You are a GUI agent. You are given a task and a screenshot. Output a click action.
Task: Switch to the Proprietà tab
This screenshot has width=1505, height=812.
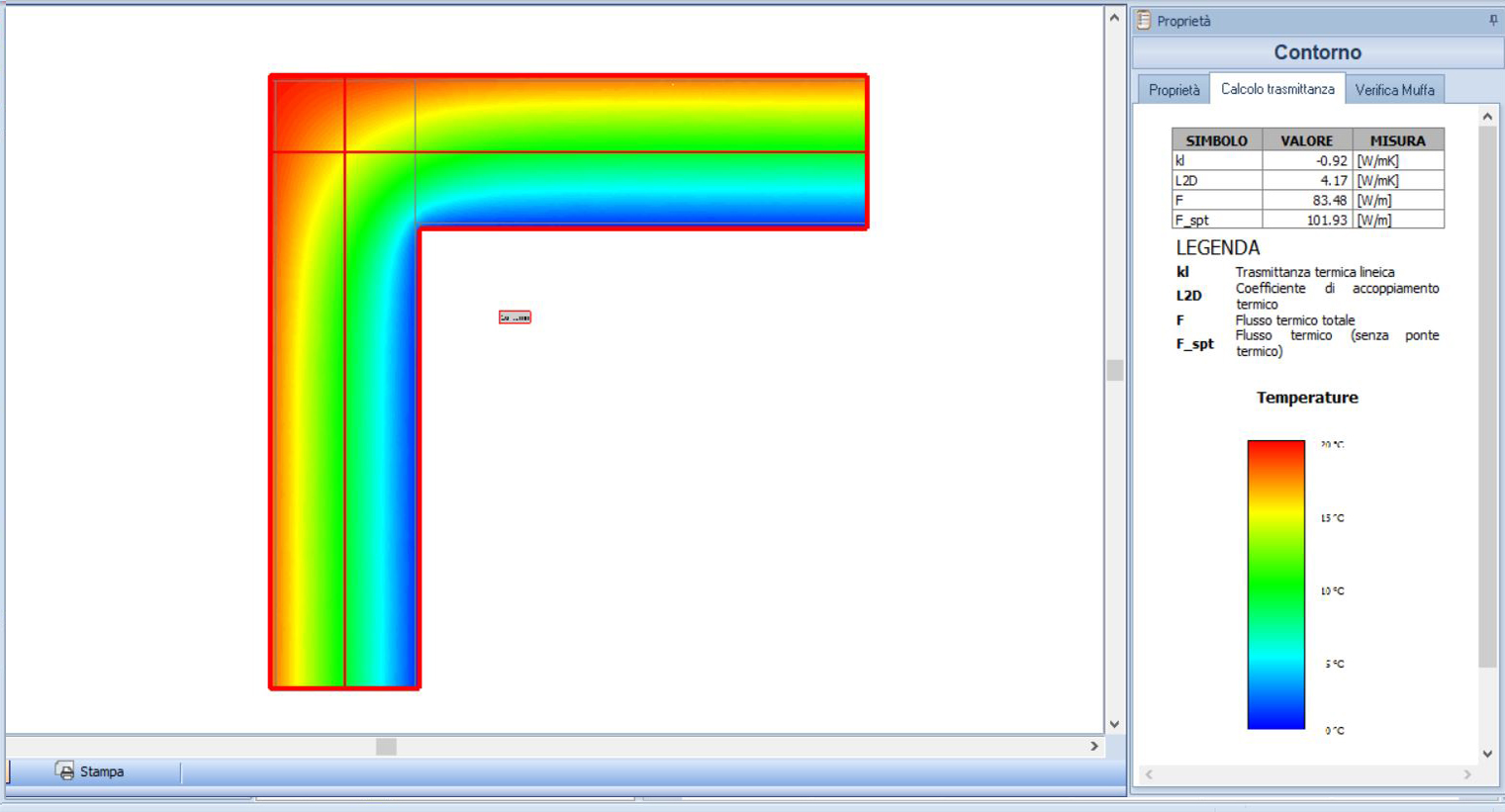[x=1174, y=90]
